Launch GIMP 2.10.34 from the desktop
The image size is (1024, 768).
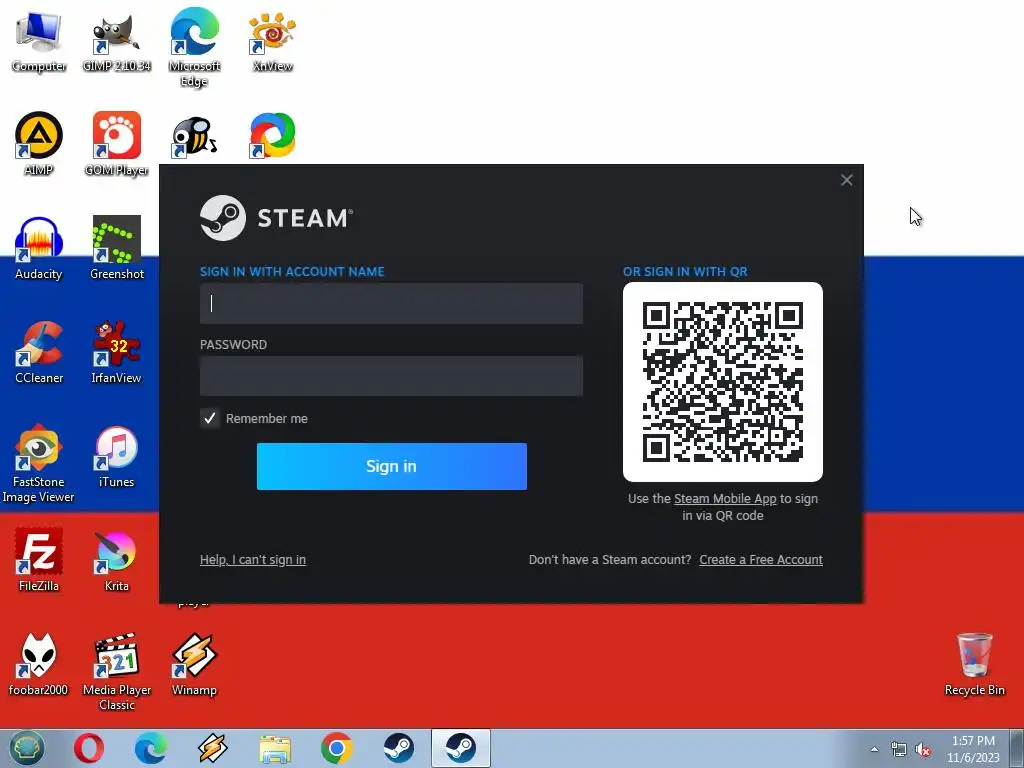pyautogui.click(x=116, y=42)
